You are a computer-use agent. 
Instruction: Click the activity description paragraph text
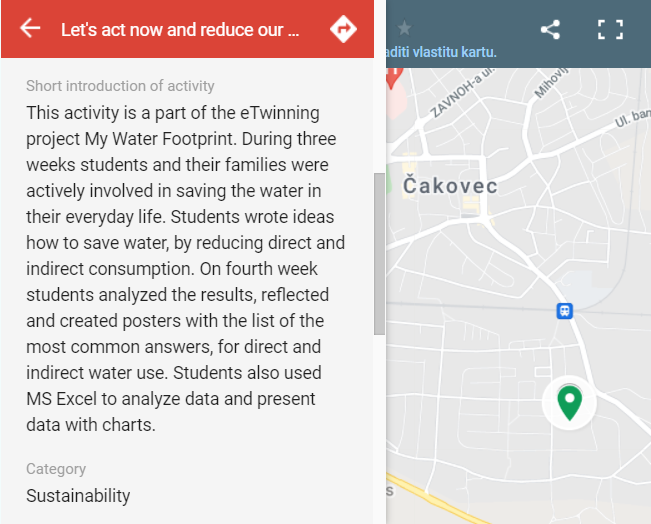pos(186,269)
